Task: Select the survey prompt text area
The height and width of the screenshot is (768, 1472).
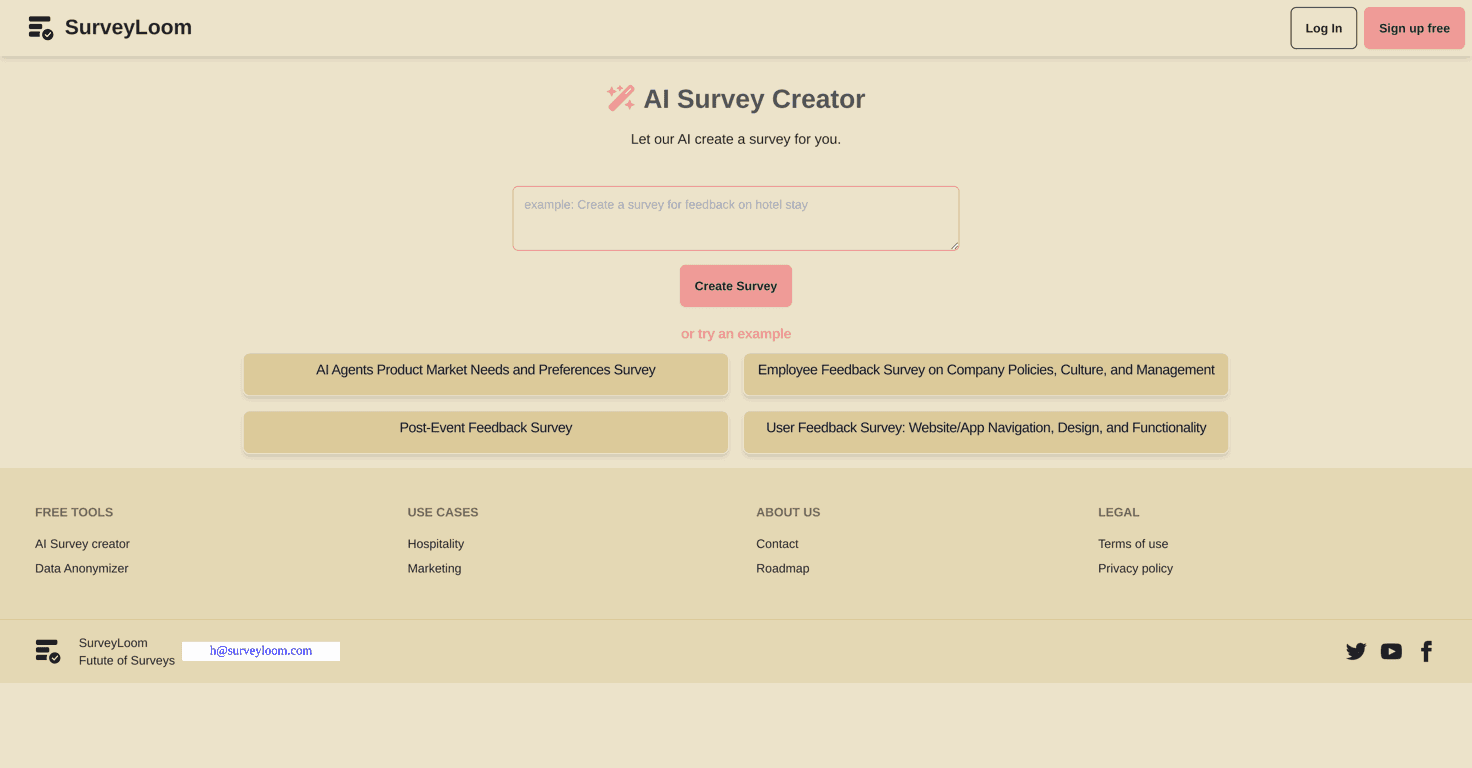Action: [x=735, y=218]
